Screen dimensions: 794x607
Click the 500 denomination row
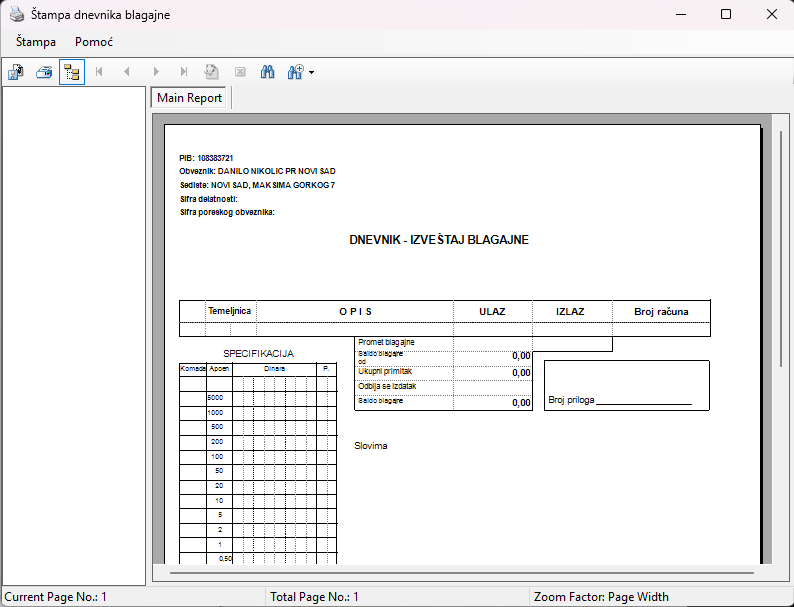coord(258,427)
